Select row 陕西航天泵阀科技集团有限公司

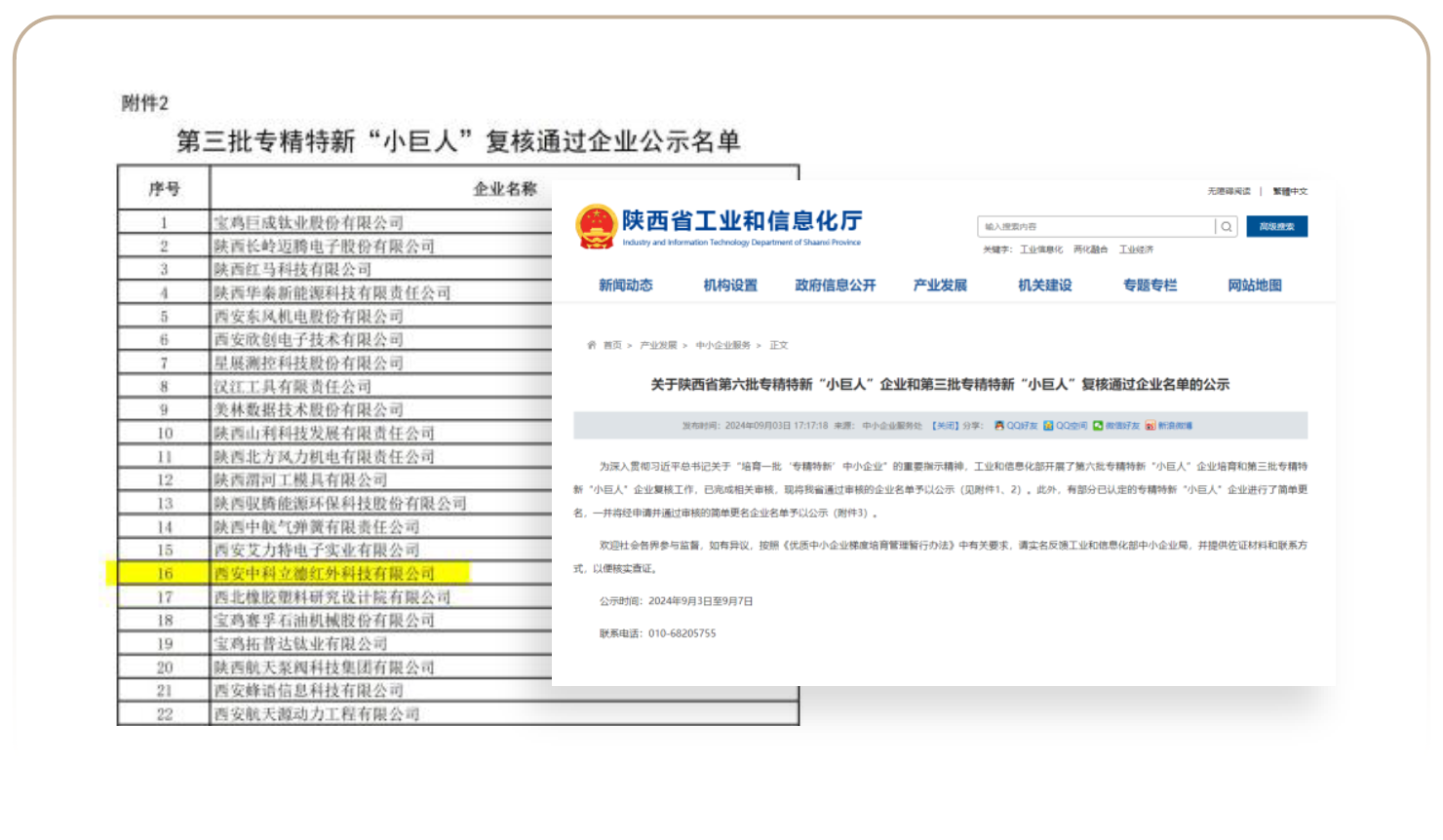tap(324, 668)
